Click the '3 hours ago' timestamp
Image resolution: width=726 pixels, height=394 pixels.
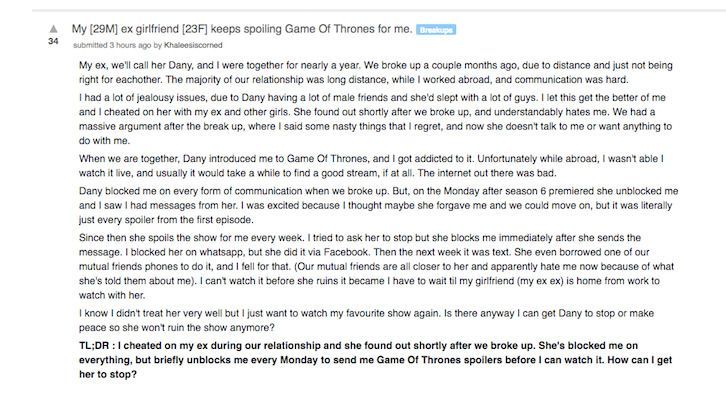(130, 45)
